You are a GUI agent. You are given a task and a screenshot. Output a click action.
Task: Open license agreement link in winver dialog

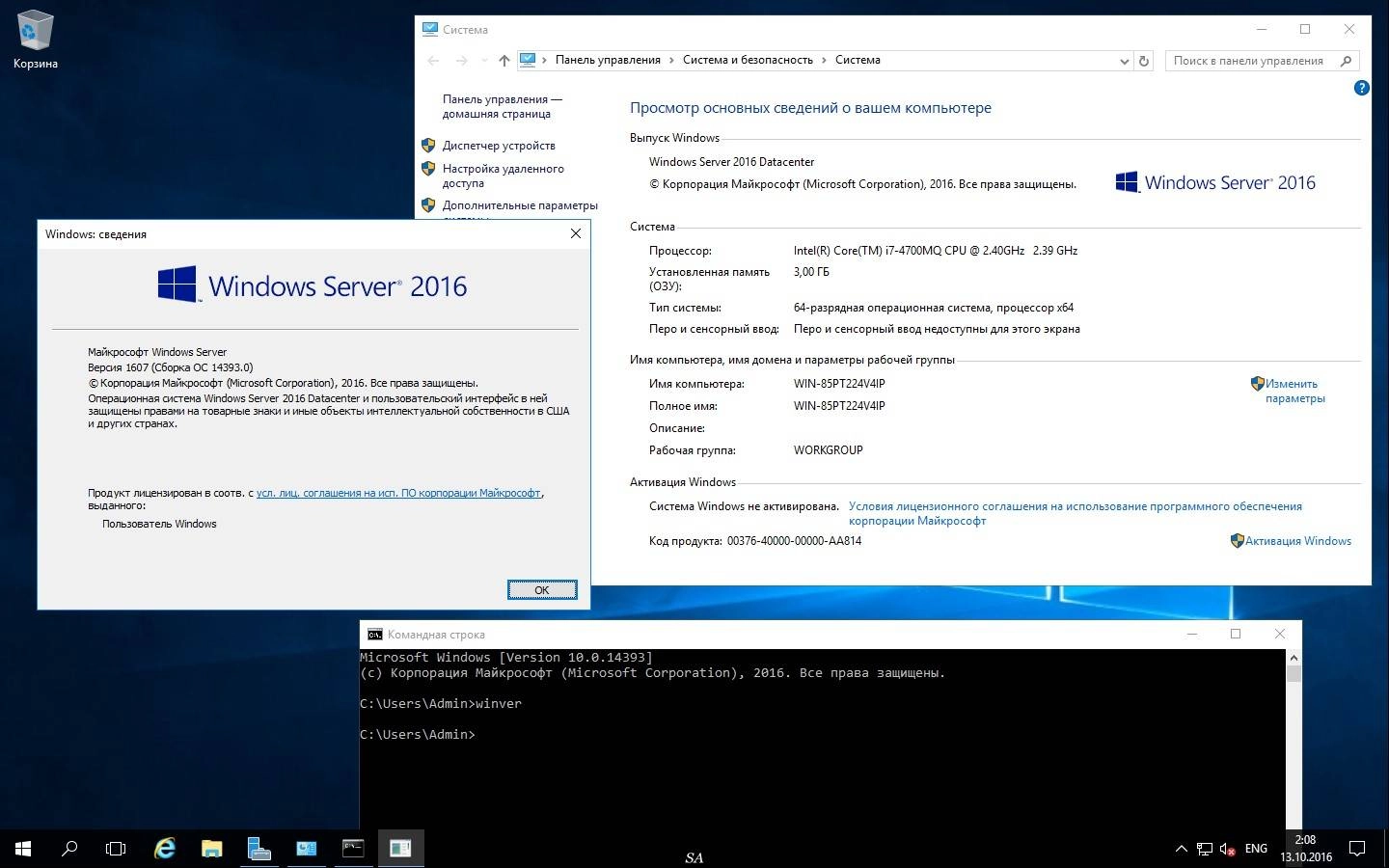click(398, 493)
